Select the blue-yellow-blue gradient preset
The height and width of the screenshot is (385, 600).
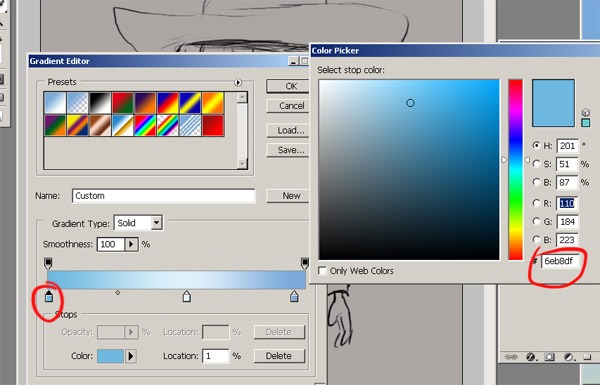(191, 103)
